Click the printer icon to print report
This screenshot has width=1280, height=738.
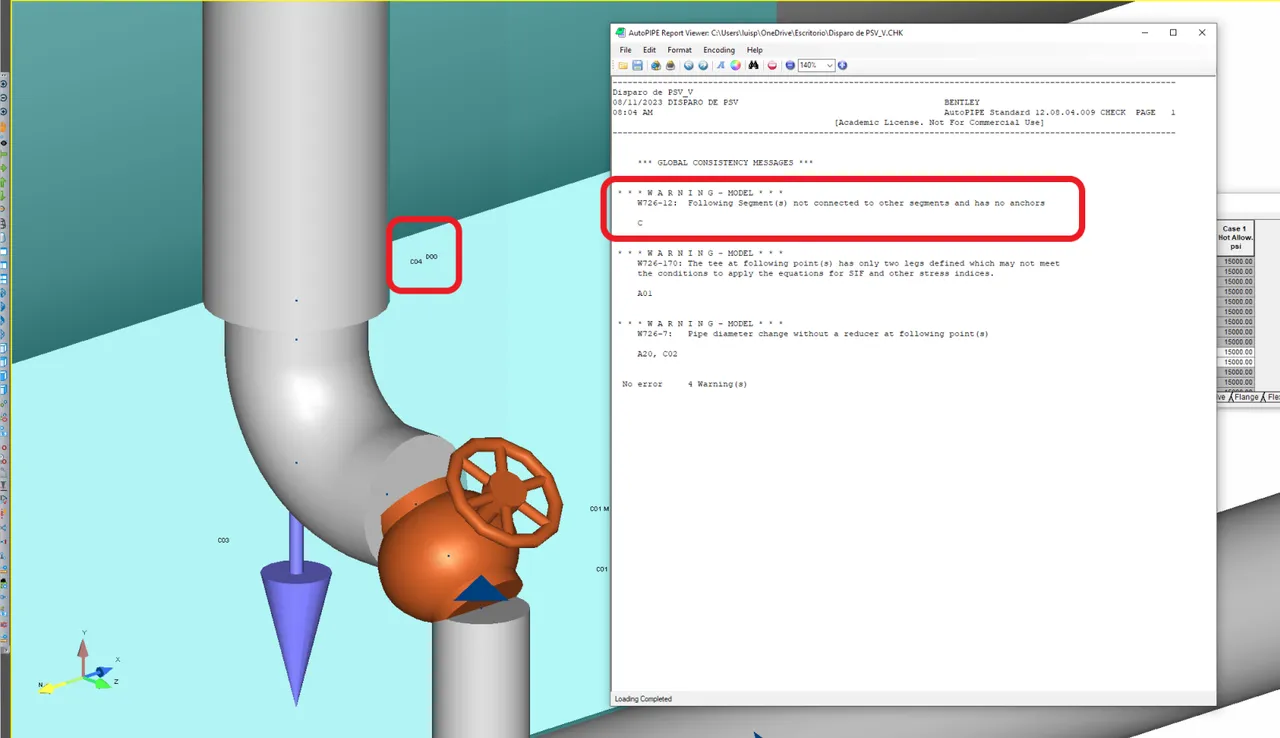(x=670, y=65)
